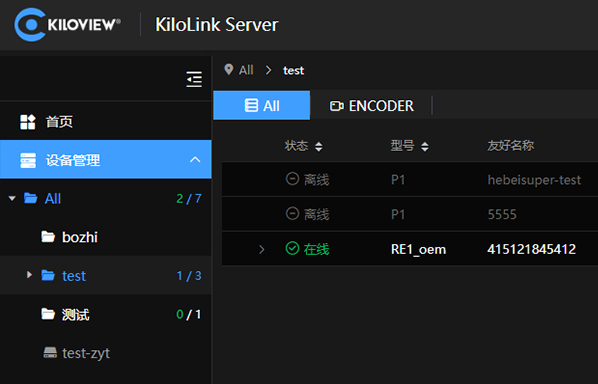The height and width of the screenshot is (384, 598).
Task: Select the 5555 device name
Action: 502,214
